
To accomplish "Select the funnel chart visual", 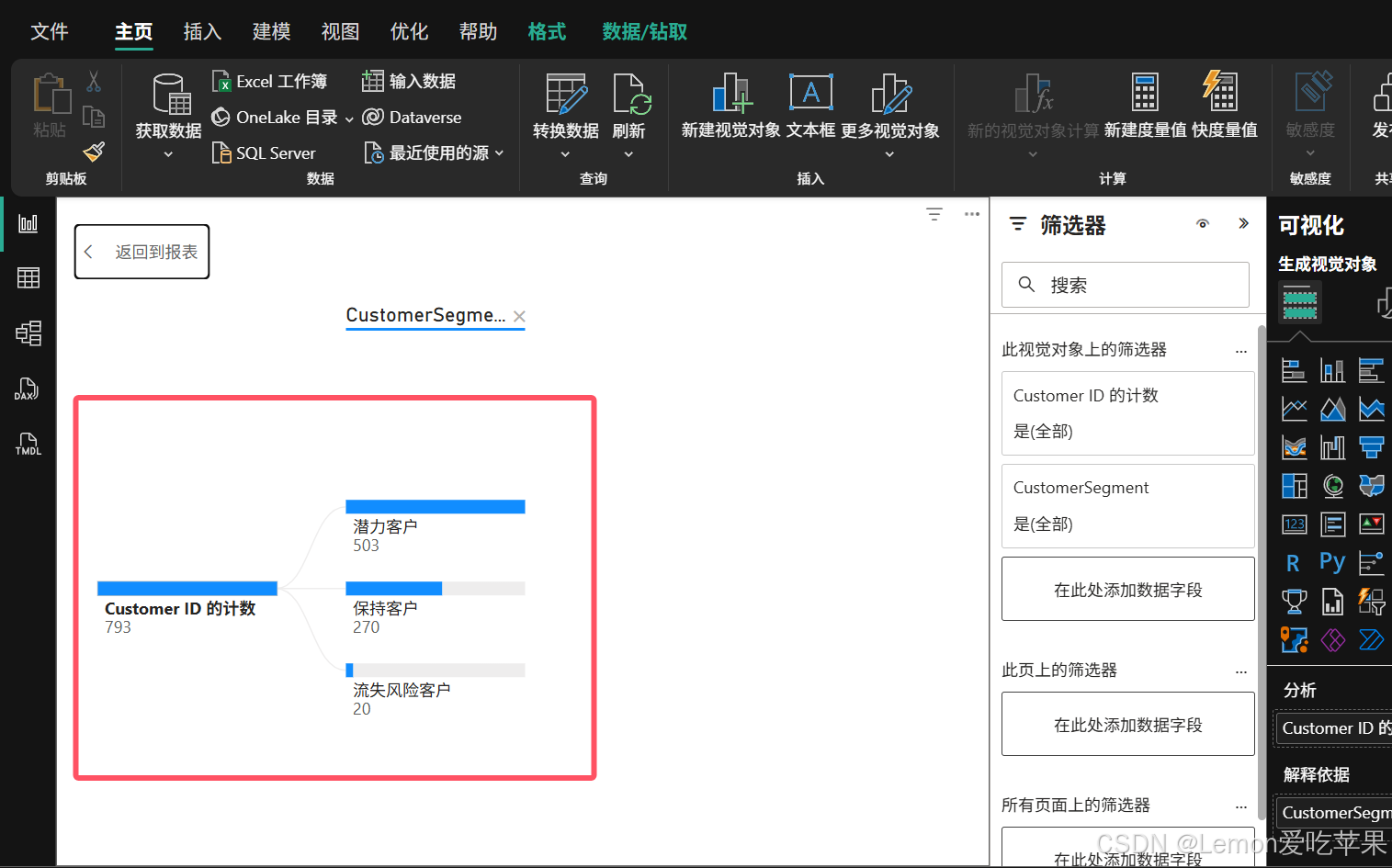I will pos(1371,447).
